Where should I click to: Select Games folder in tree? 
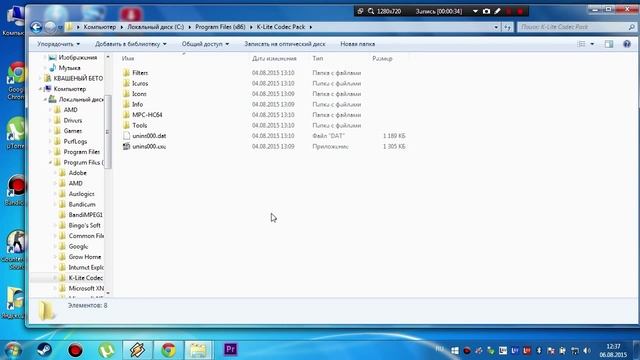tap(73, 131)
